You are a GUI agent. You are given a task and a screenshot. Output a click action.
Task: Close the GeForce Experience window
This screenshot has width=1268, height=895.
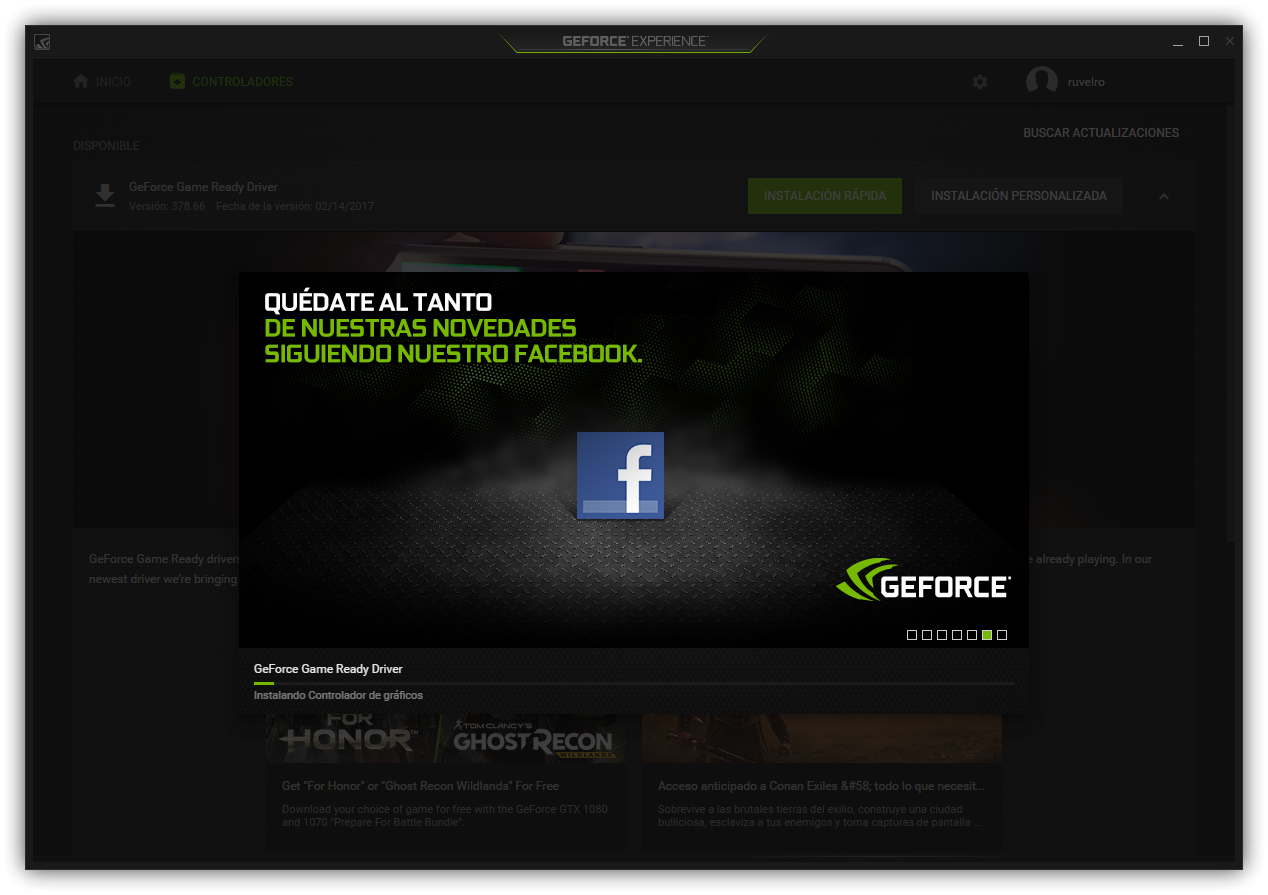(x=1230, y=42)
